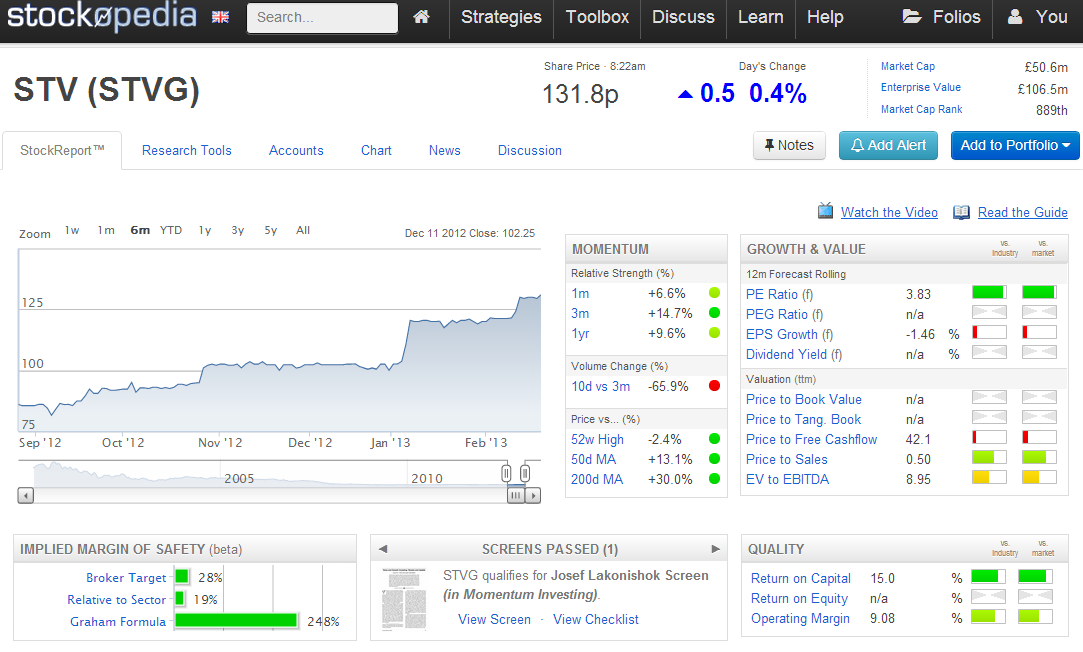The height and width of the screenshot is (652, 1083).
Task: Open the EV to EBITDA link
Action: 787,479
